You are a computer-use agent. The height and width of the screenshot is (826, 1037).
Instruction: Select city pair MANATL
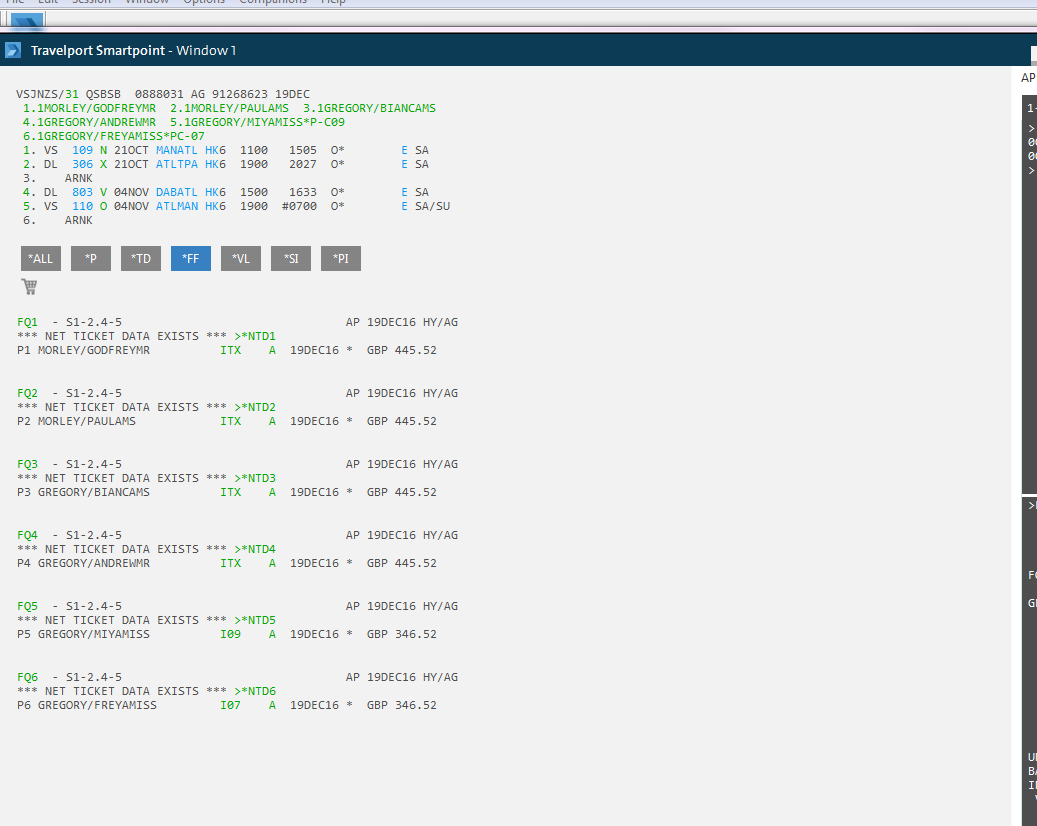(177, 150)
